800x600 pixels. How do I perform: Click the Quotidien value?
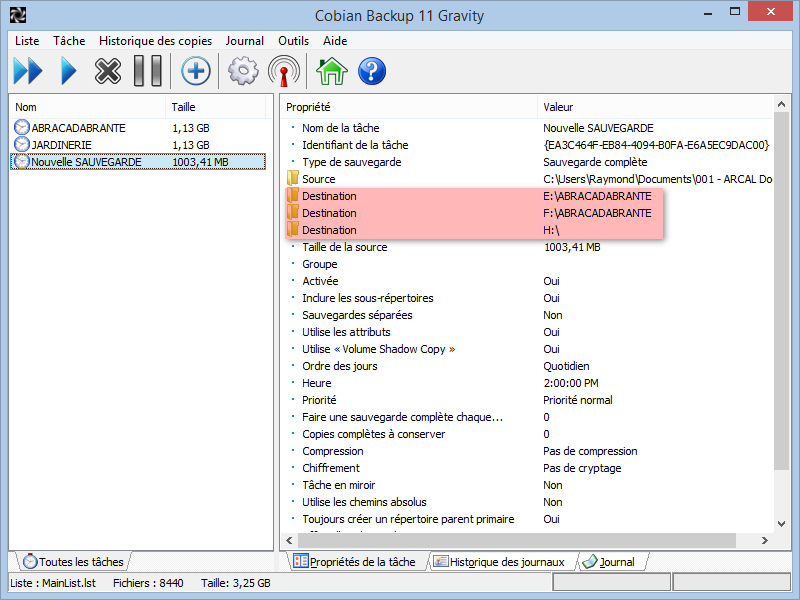pyautogui.click(x=566, y=366)
